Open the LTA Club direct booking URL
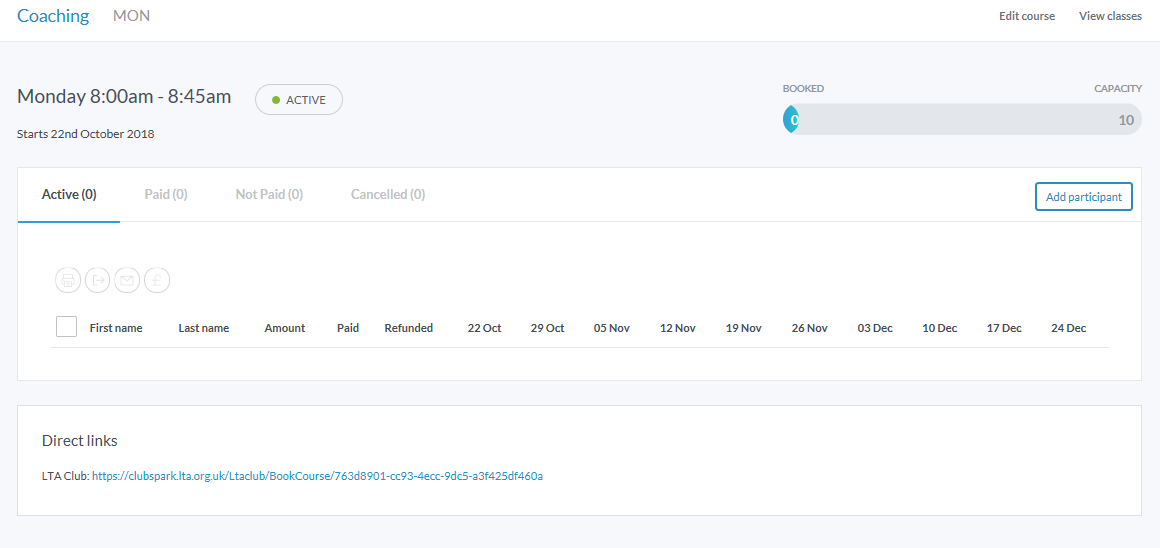Screen dimensions: 1160x548 pos(317,476)
